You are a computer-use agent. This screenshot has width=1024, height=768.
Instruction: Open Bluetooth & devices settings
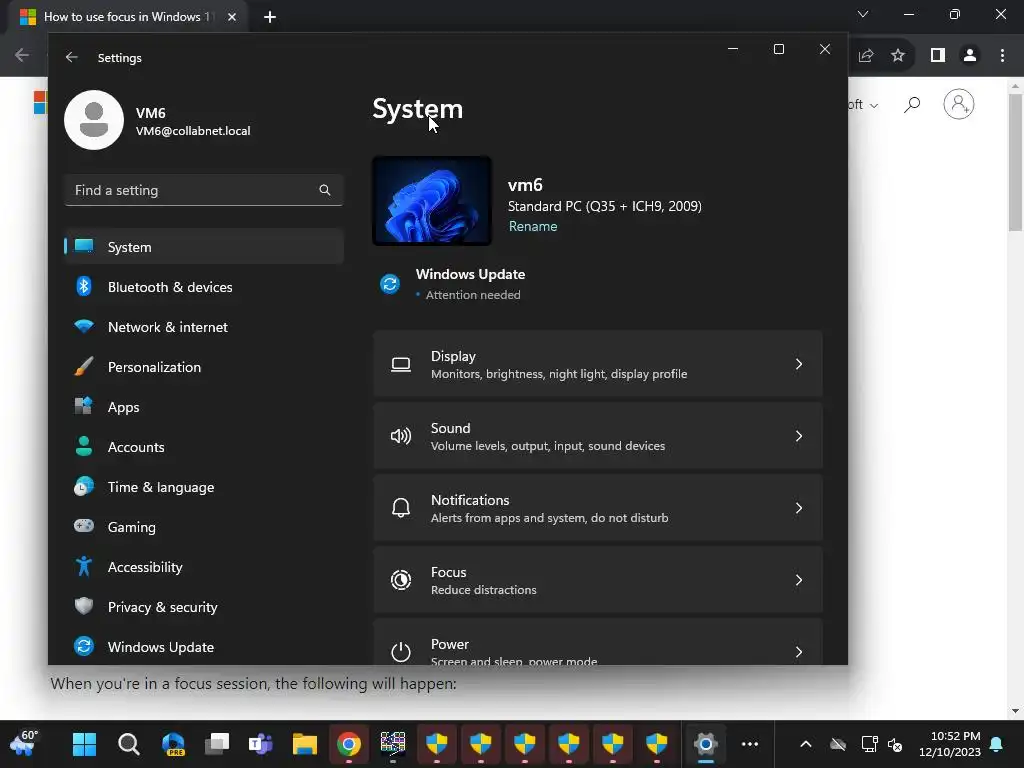point(204,287)
